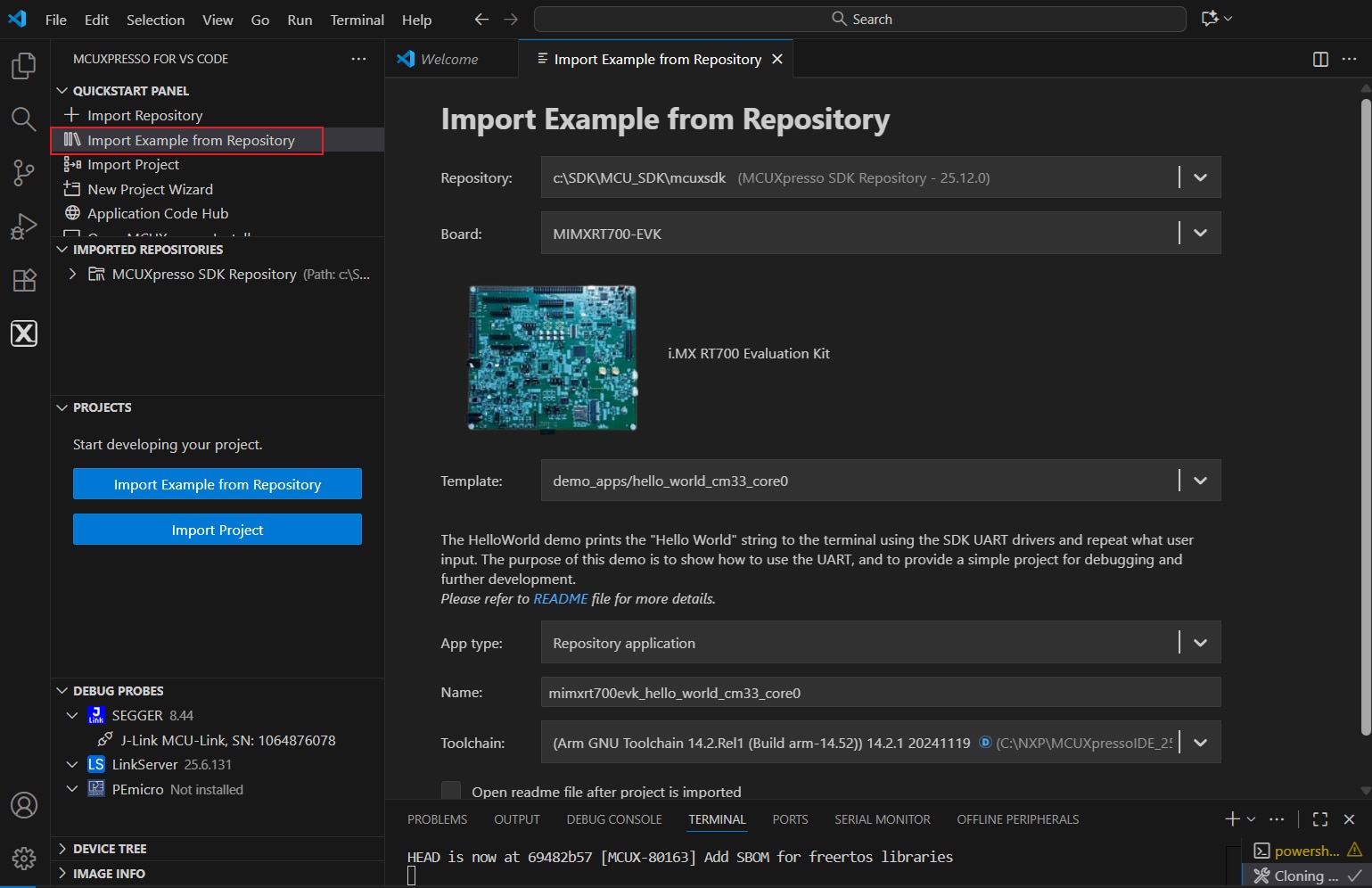The width and height of the screenshot is (1372, 888).
Task: Open the MCUXpresso extension in activity bar
Action: tap(24, 333)
